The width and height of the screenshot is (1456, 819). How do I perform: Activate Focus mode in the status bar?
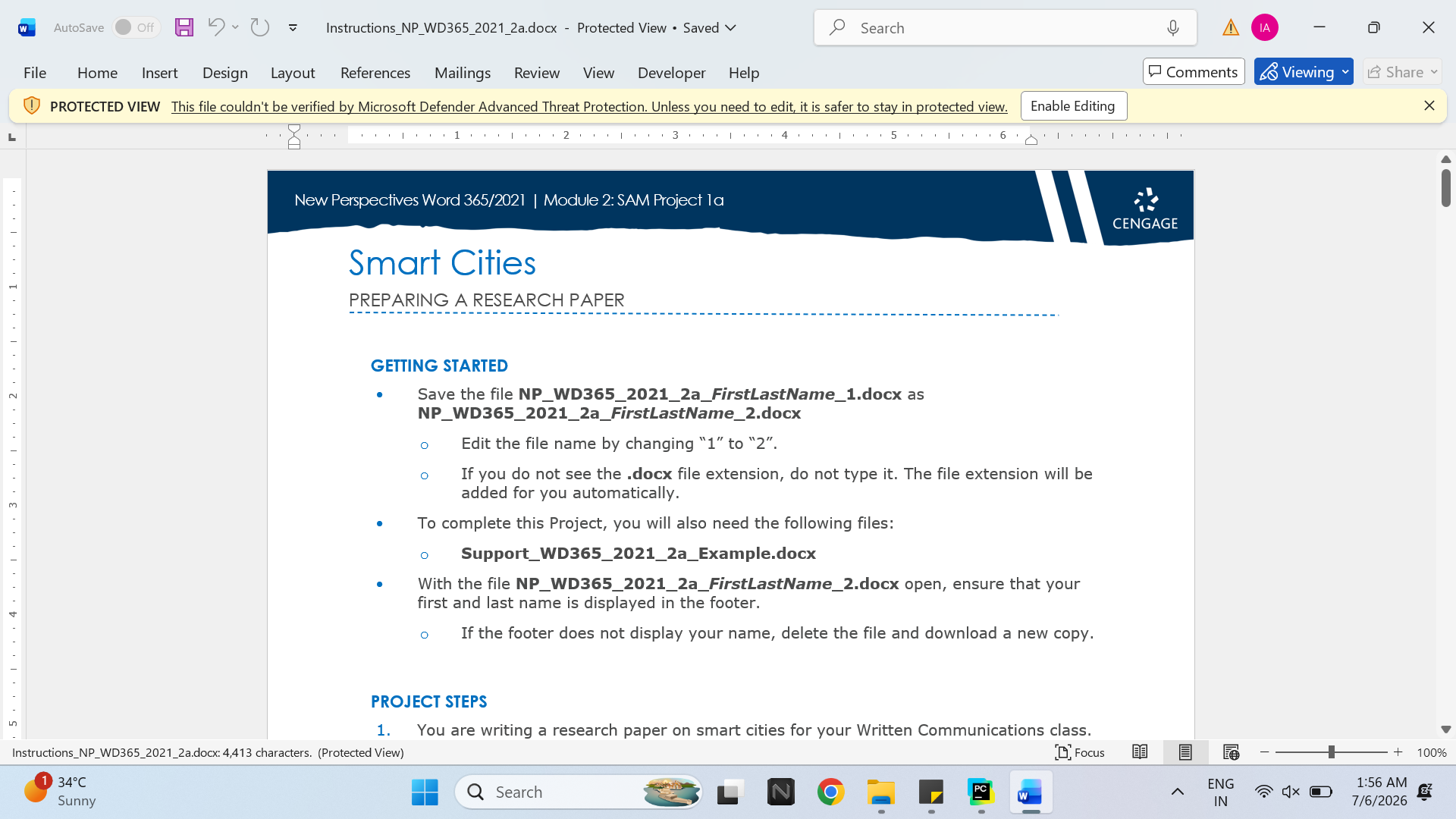pos(1080,752)
